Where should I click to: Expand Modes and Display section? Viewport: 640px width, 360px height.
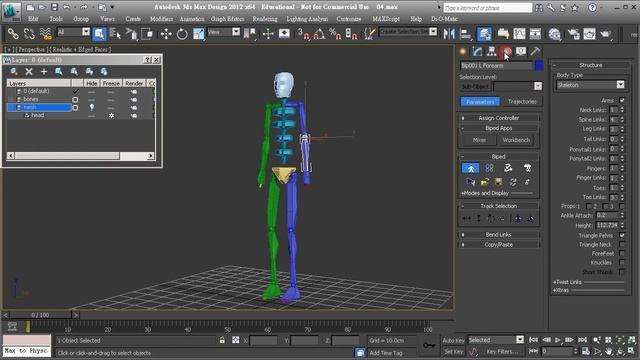pos(485,193)
